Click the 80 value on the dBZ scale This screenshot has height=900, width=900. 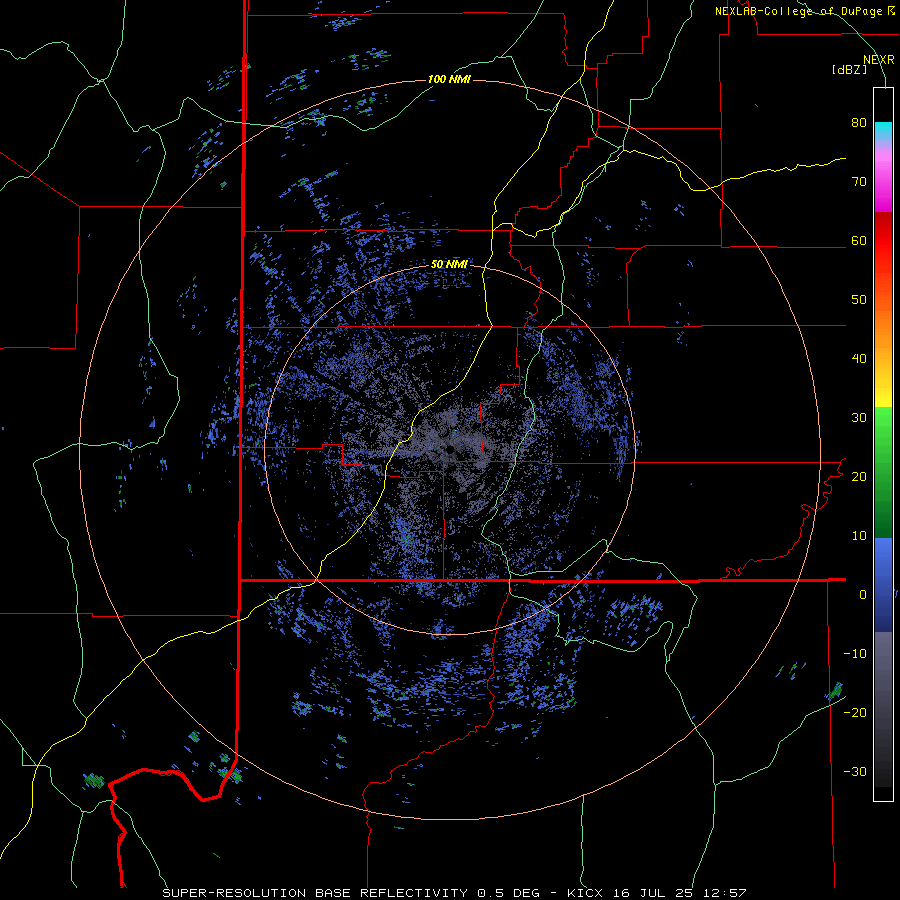(x=859, y=123)
